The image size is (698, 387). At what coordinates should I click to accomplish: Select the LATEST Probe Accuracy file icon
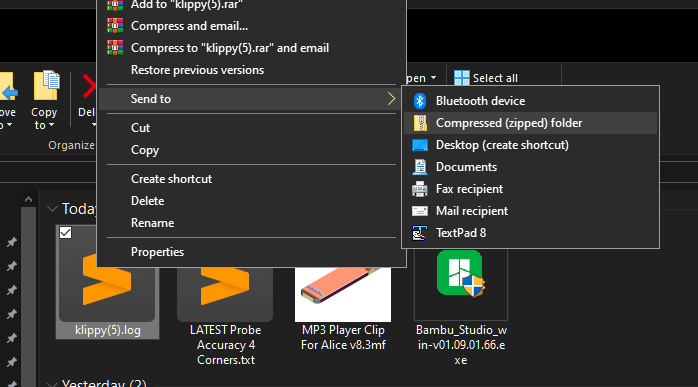click(225, 285)
